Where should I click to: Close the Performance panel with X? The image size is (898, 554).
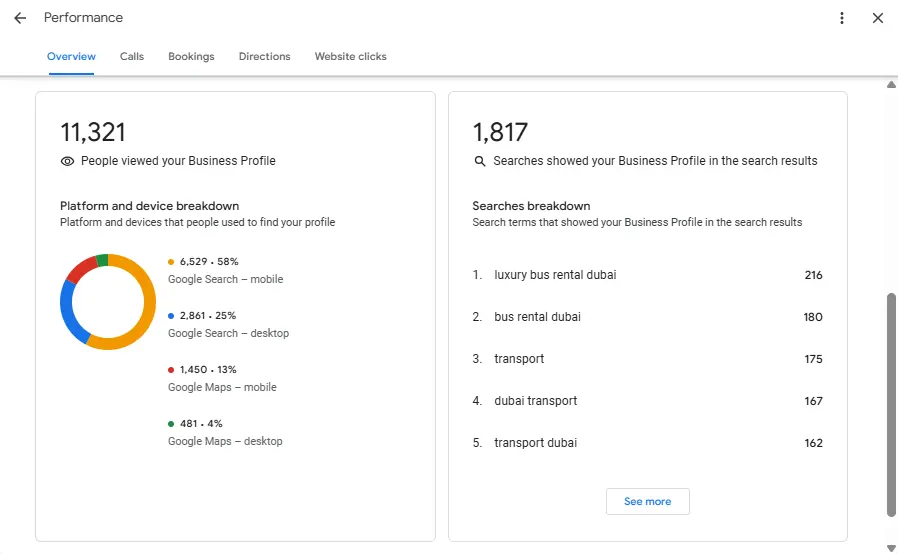(x=878, y=18)
